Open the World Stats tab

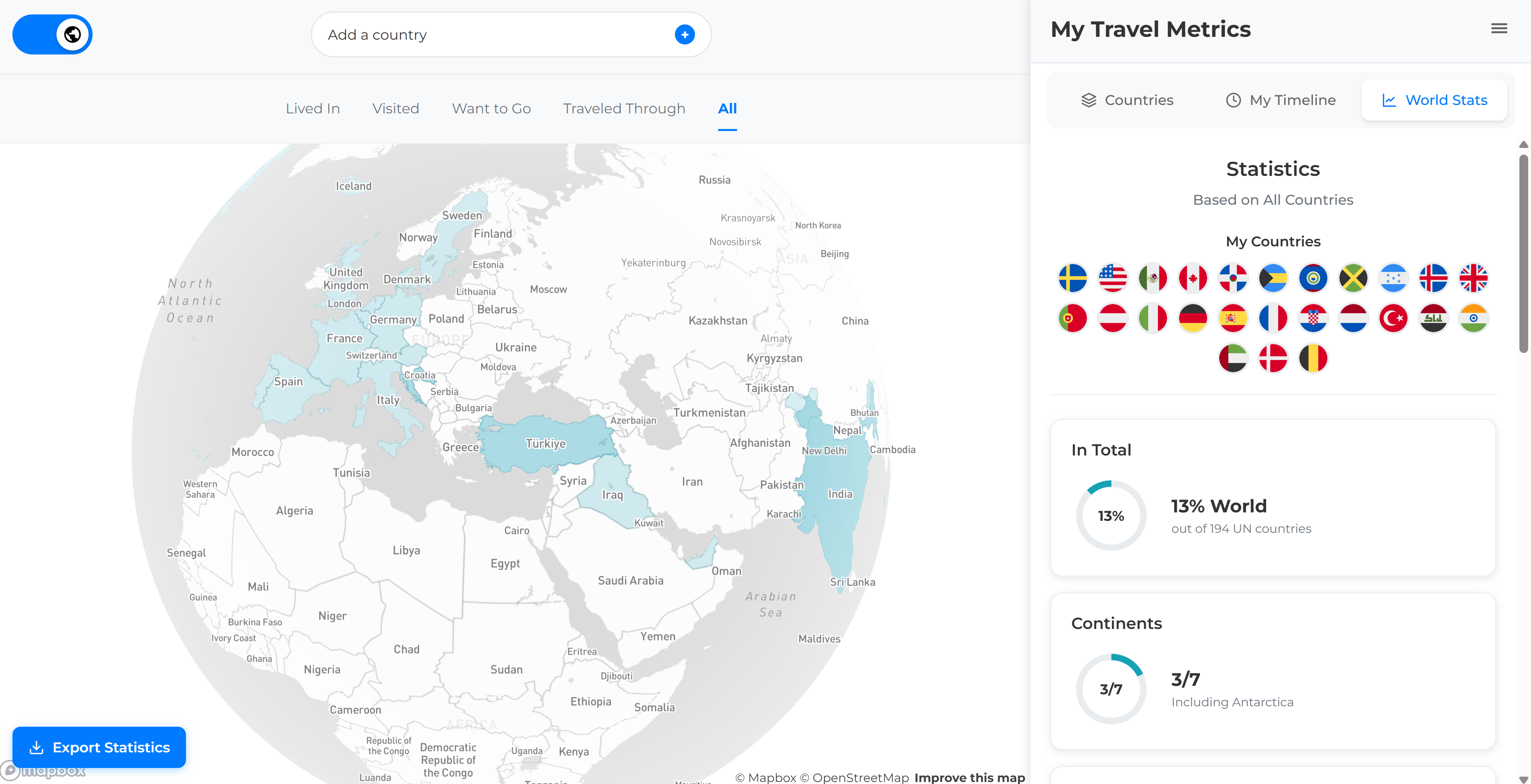pyautogui.click(x=1434, y=100)
